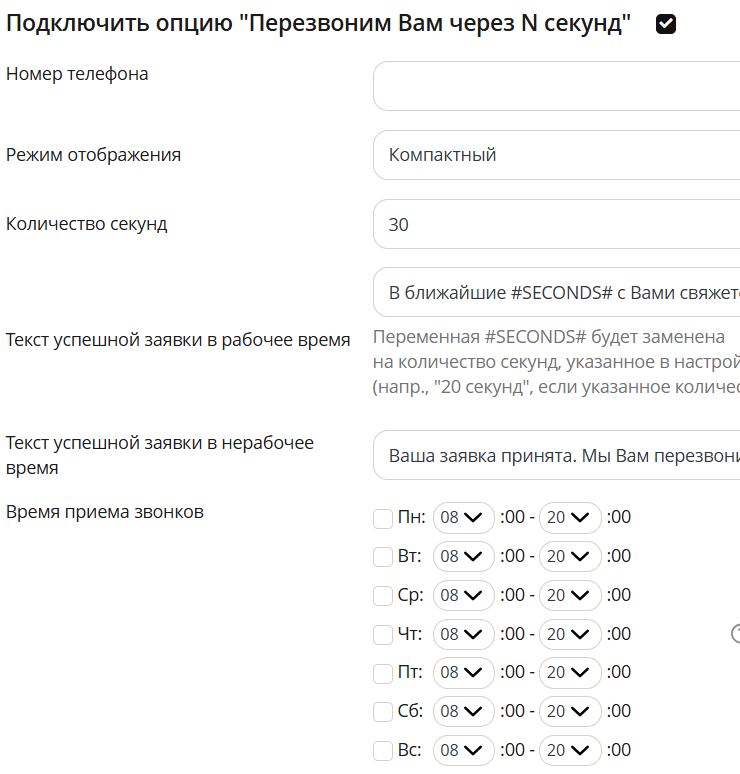The width and height of the screenshot is (740, 774).
Task: Open the Вс start hour dropdown (08)
Action: [464, 750]
